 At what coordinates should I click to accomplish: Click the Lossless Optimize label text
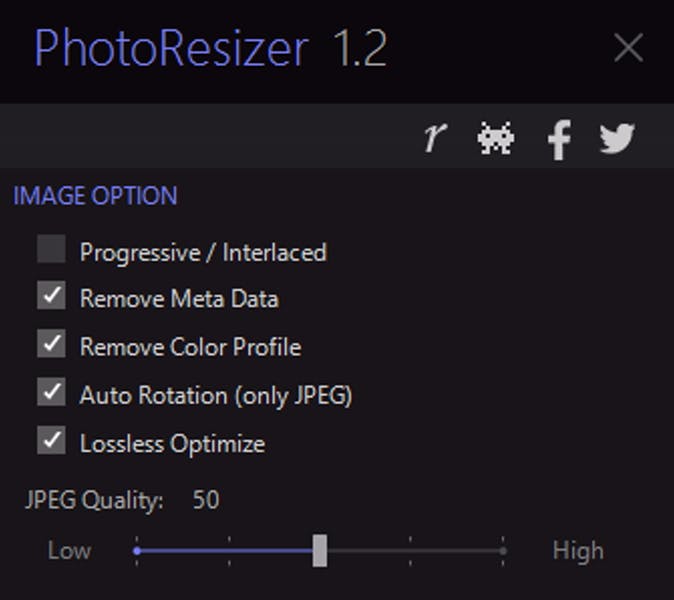(x=172, y=444)
